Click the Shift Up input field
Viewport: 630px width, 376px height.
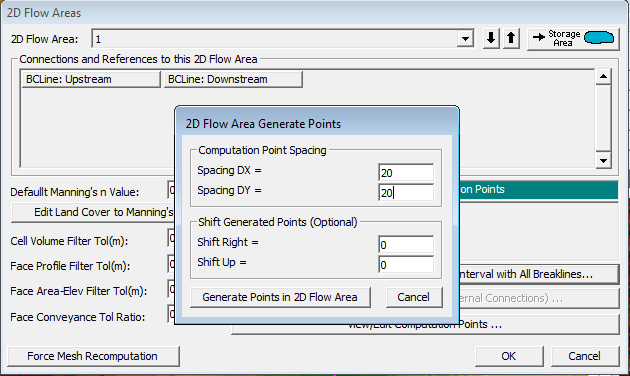click(x=406, y=265)
